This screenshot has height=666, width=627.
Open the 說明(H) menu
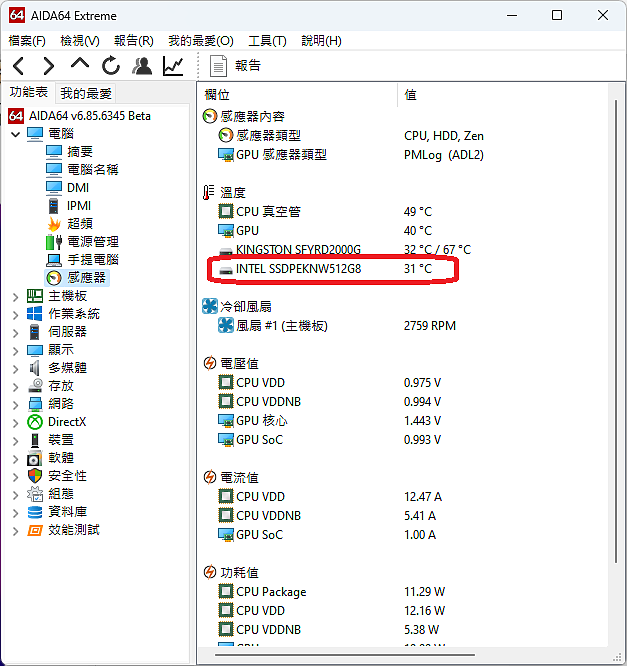(x=321, y=41)
